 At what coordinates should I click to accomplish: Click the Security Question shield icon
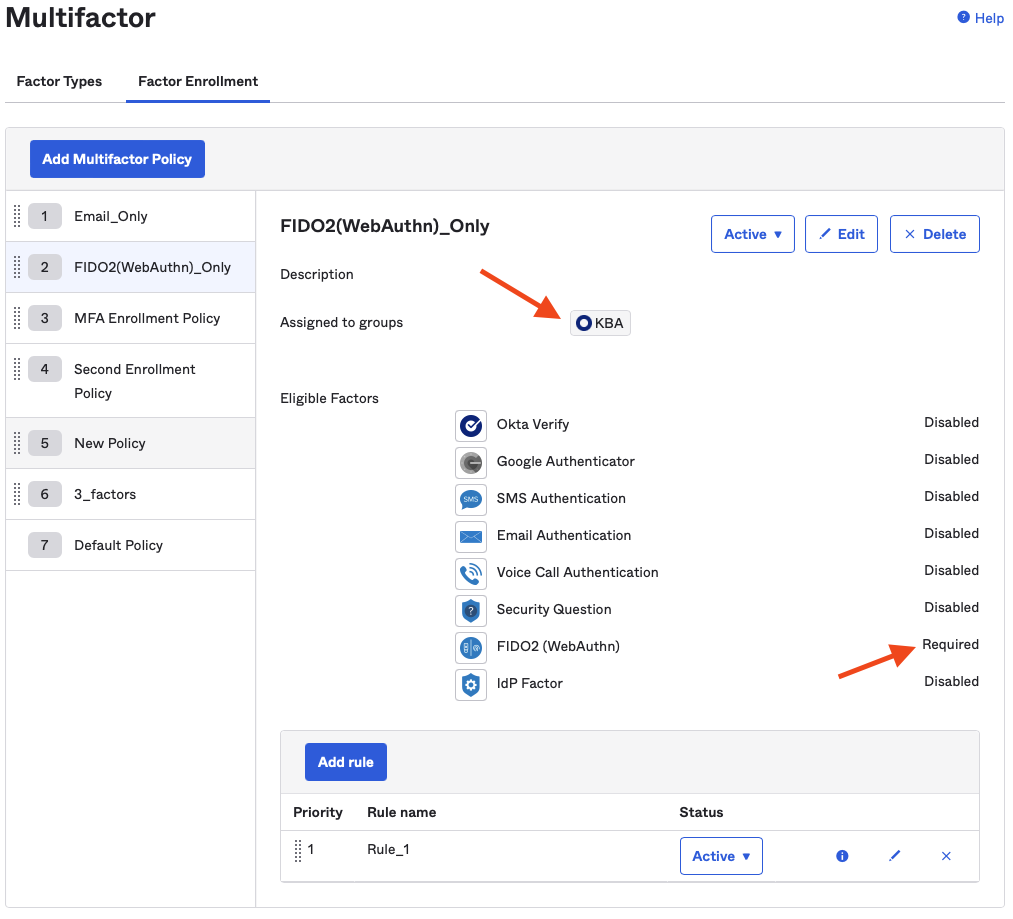pos(470,610)
